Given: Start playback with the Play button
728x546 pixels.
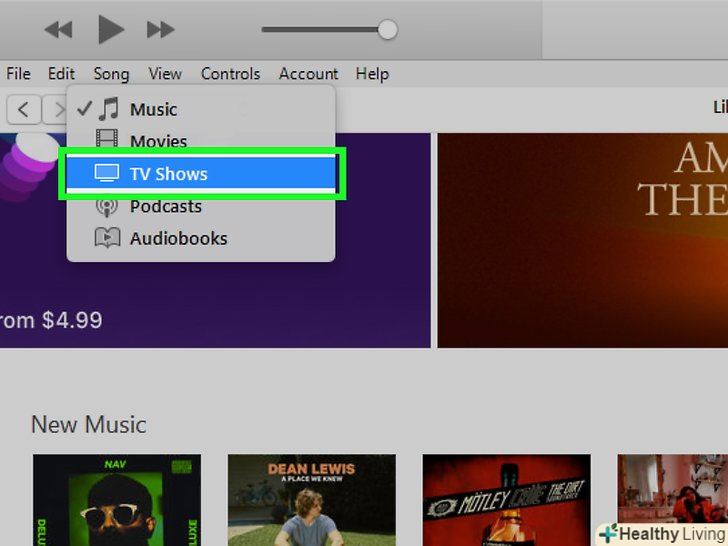Looking at the screenshot, I should pos(111,29).
